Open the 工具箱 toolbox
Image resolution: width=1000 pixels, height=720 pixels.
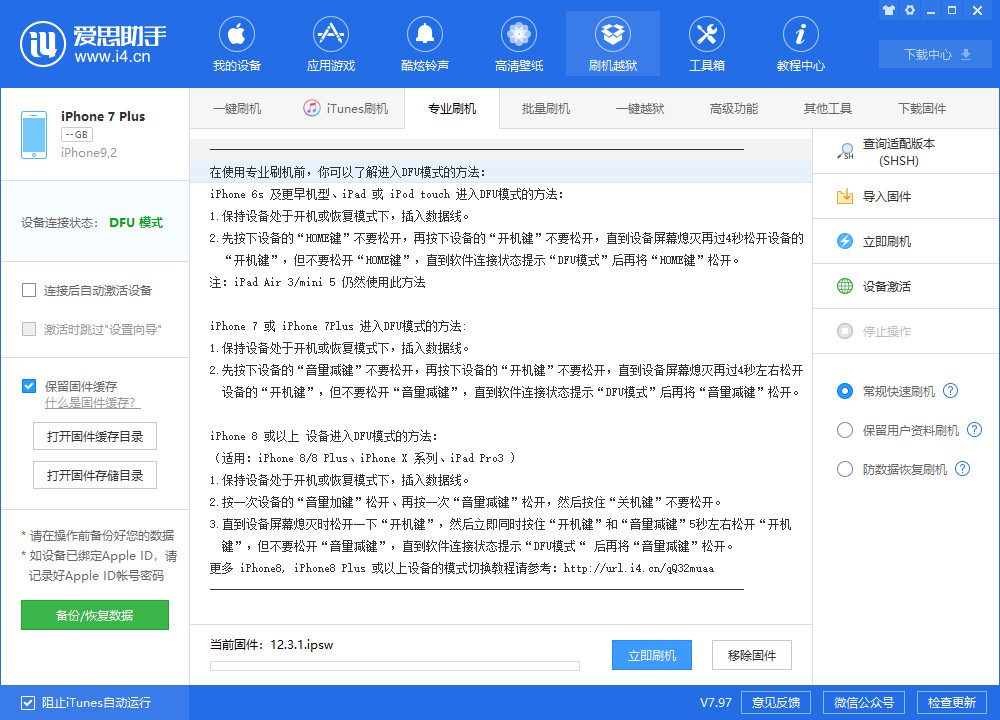[x=707, y=43]
